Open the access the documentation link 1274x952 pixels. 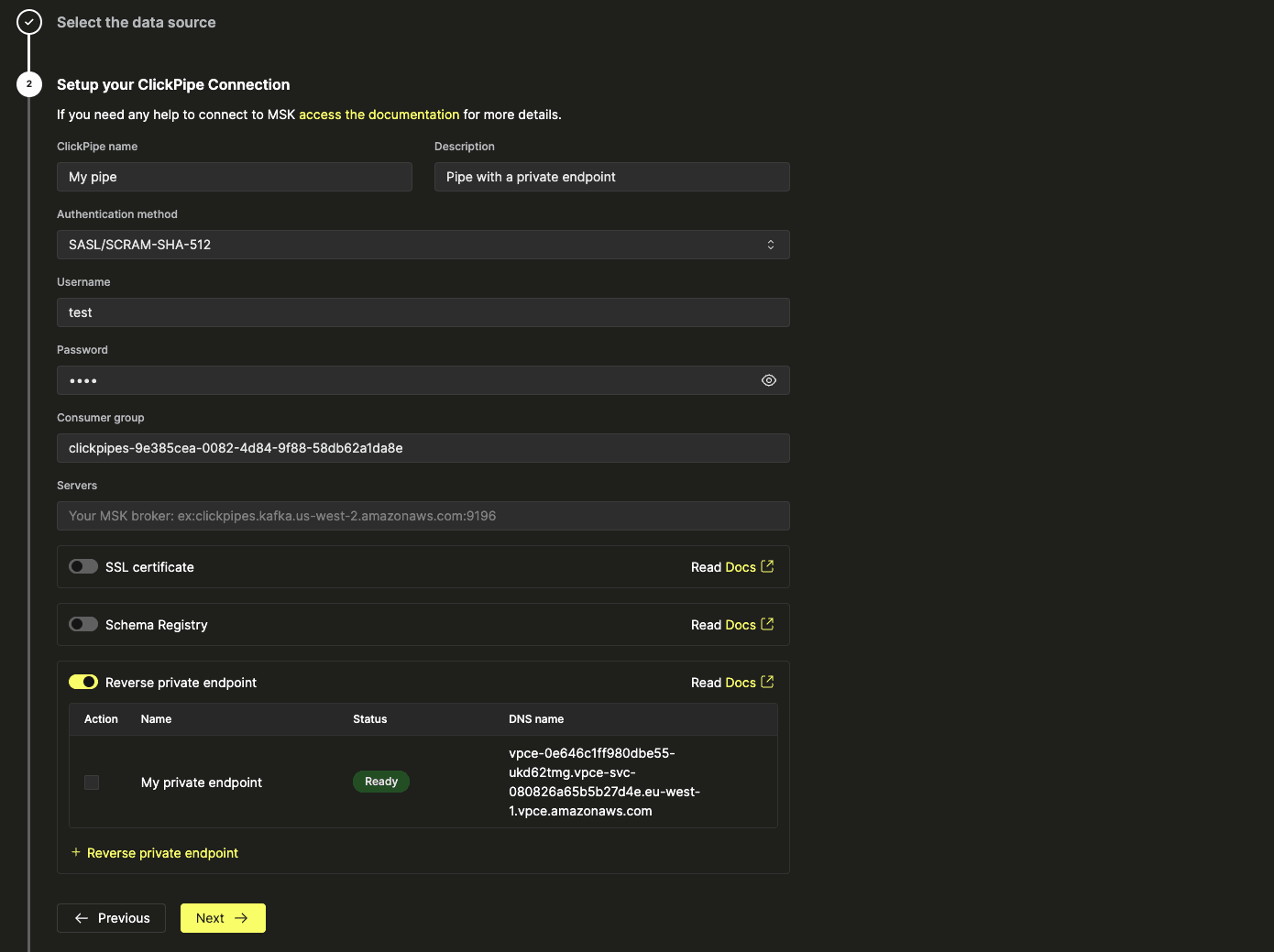379,115
